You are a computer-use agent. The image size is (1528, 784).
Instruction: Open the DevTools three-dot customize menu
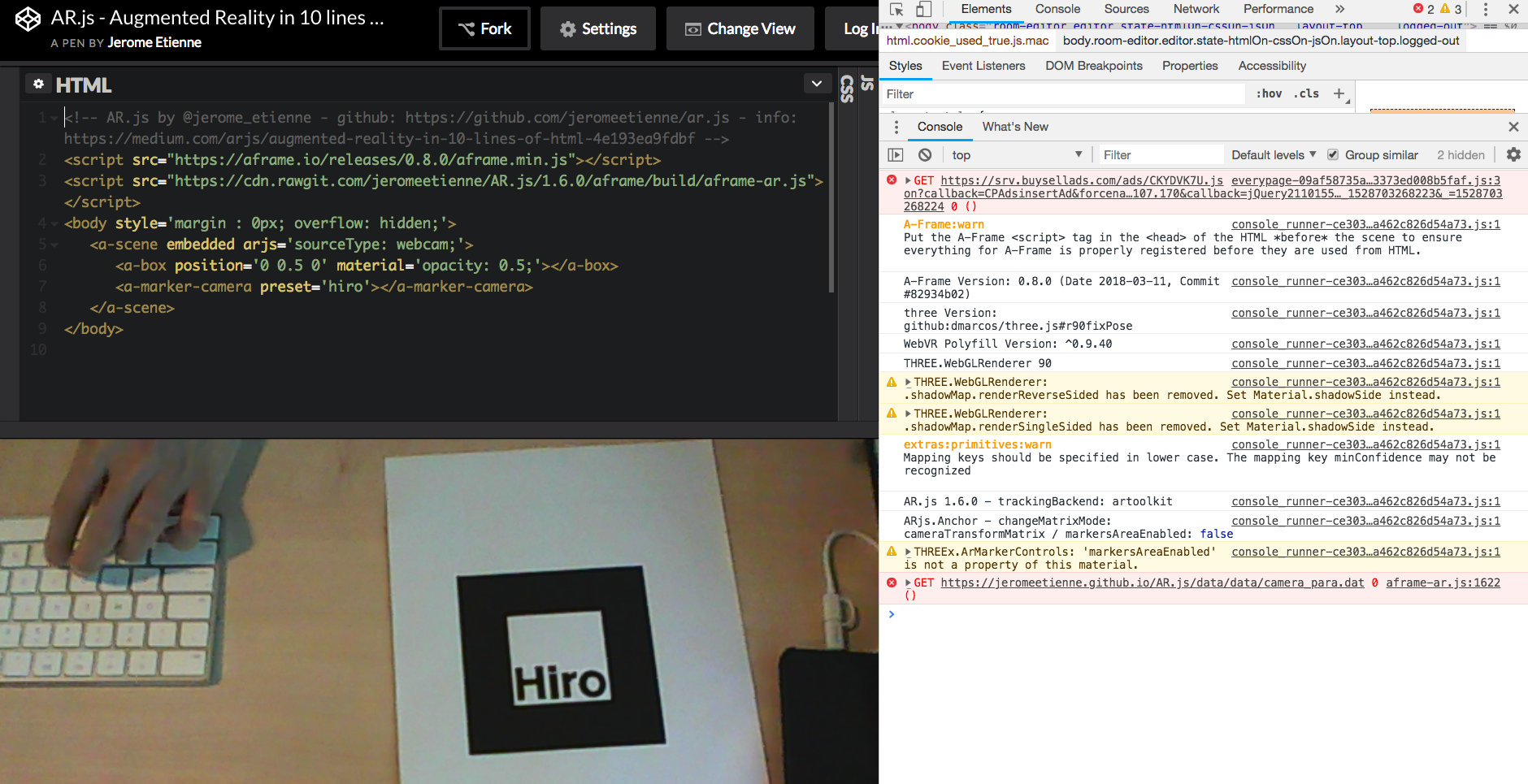(x=1486, y=9)
